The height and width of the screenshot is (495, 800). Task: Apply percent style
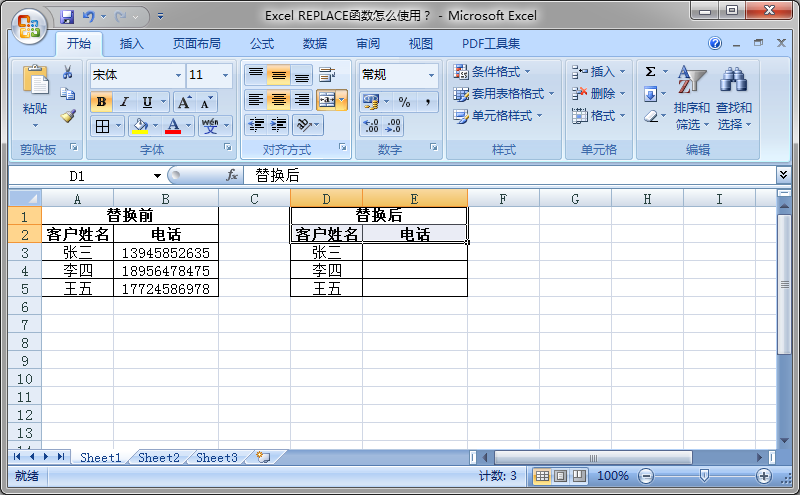point(405,102)
